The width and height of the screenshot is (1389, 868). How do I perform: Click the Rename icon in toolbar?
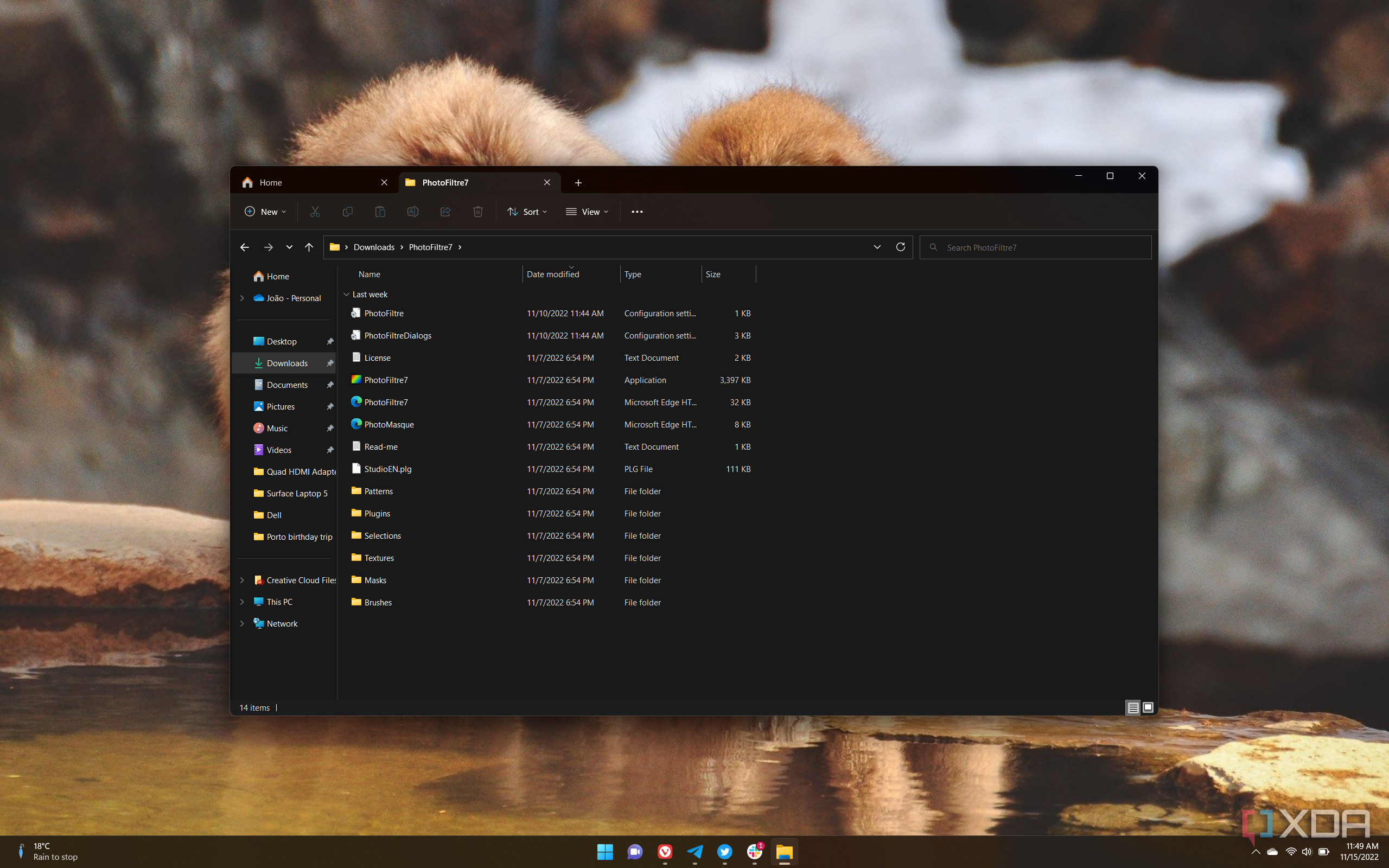[413, 212]
